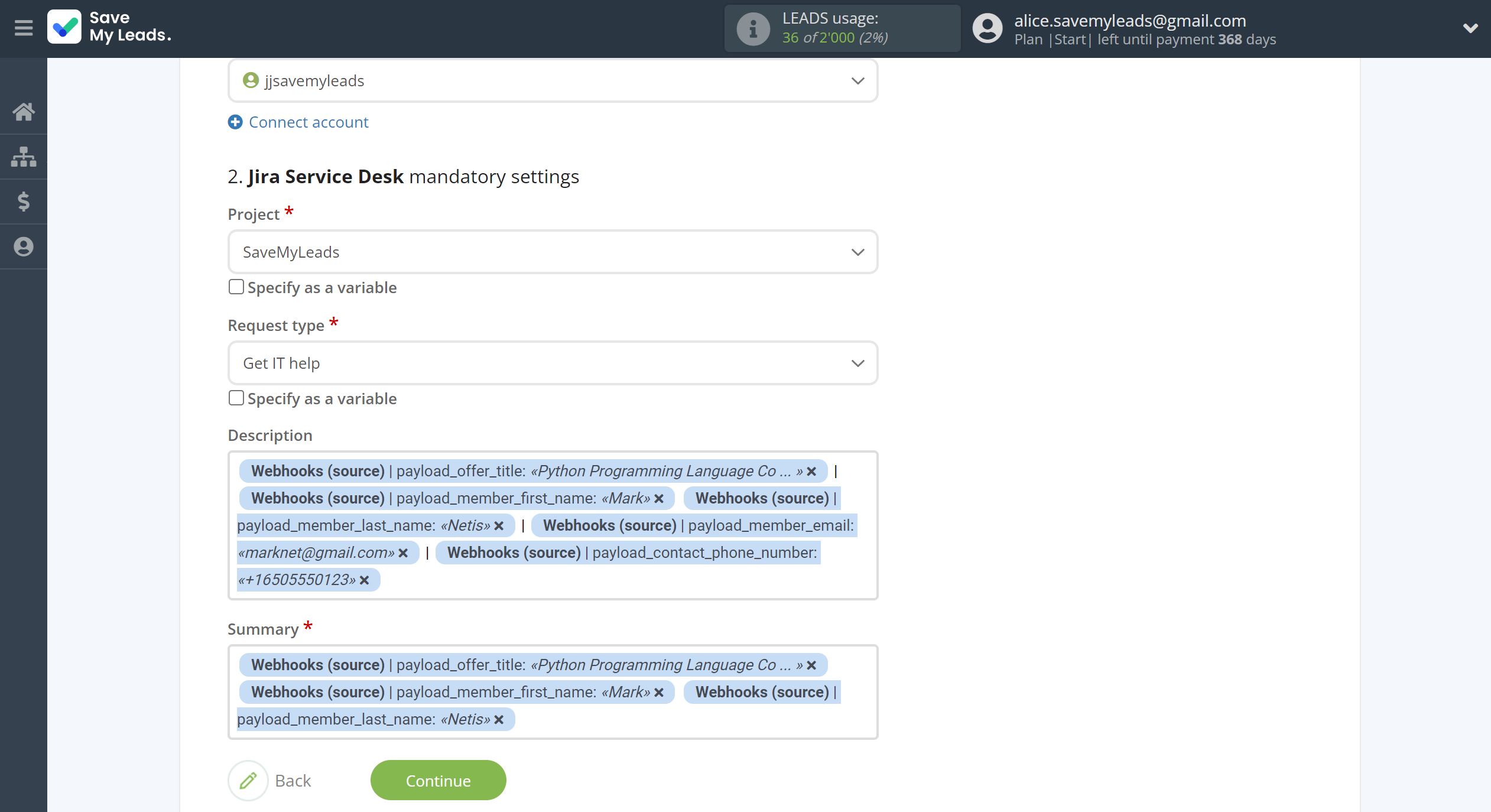Click the pencil edit icon
Screen dimensions: 1491x812
pyautogui.click(x=248, y=780)
